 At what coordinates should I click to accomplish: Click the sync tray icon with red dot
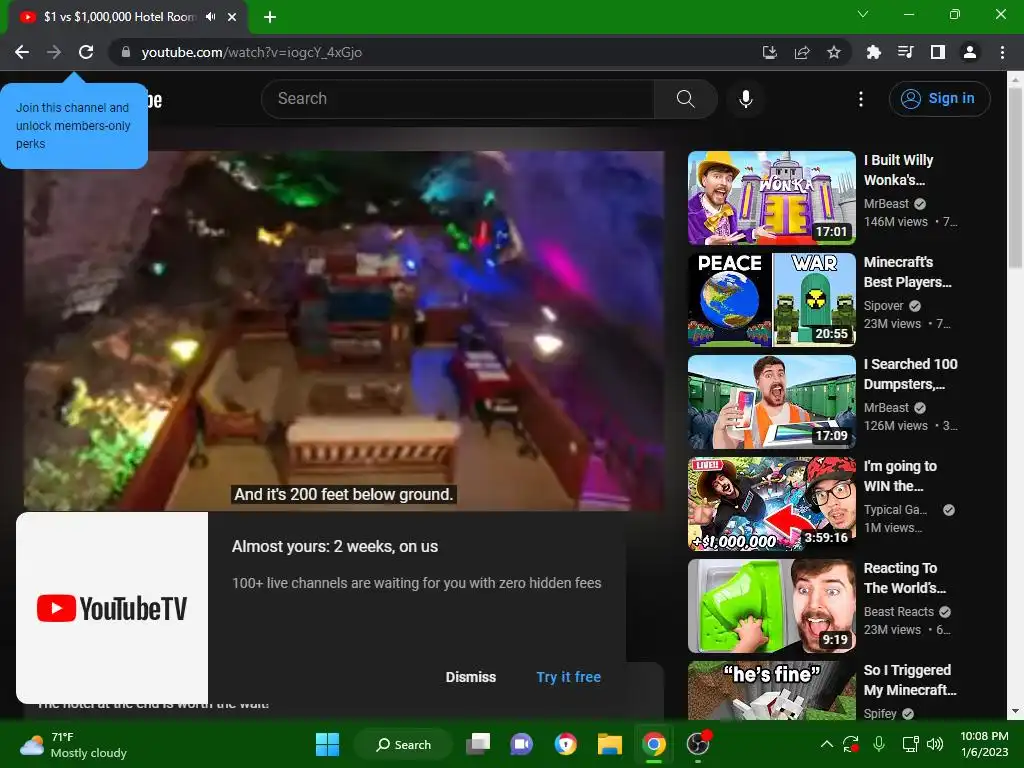click(x=851, y=744)
